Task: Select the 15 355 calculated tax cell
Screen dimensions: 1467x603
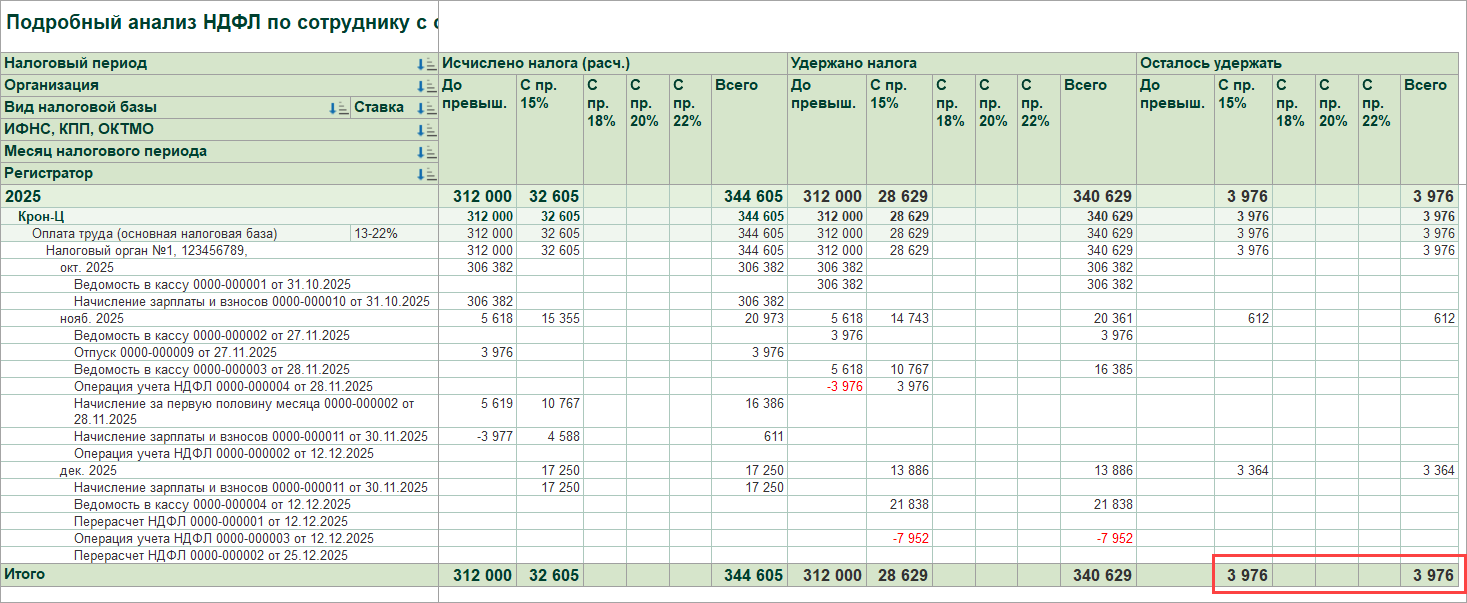Action: click(x=550, y=319)
